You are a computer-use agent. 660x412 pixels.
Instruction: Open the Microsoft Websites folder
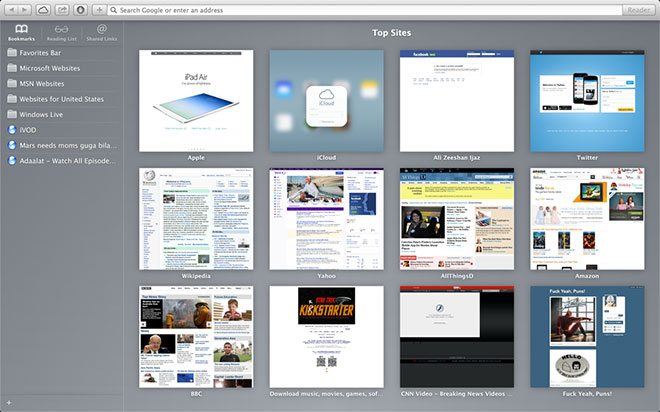point(62,68)
